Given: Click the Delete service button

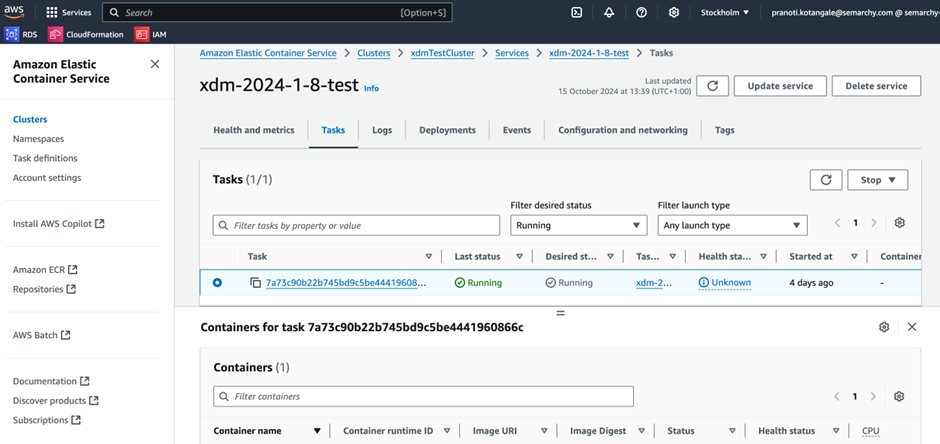Looking at the screenshot, I should tap(876, 86).
